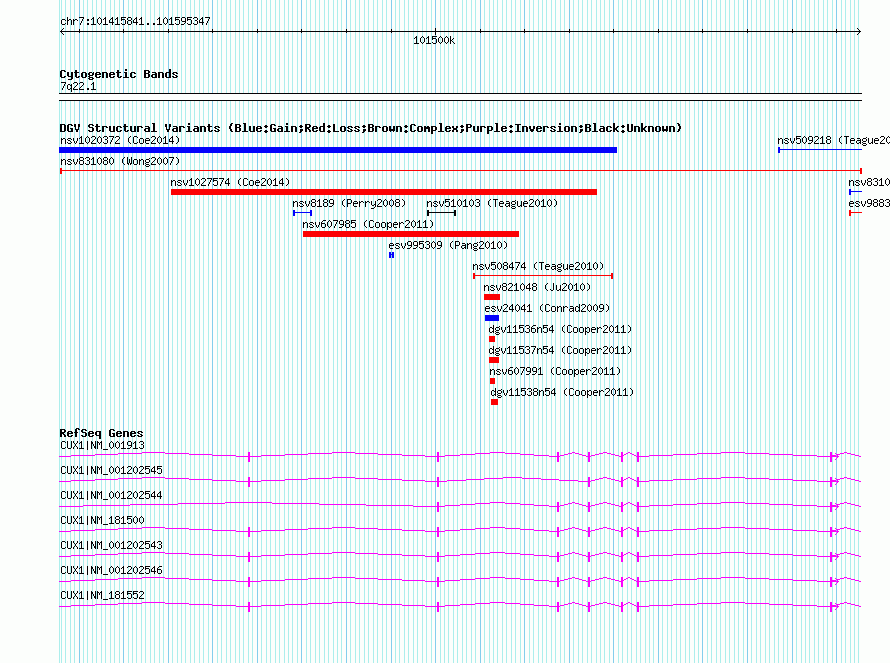Click the red dgv11538n54 loss marker

494,402
